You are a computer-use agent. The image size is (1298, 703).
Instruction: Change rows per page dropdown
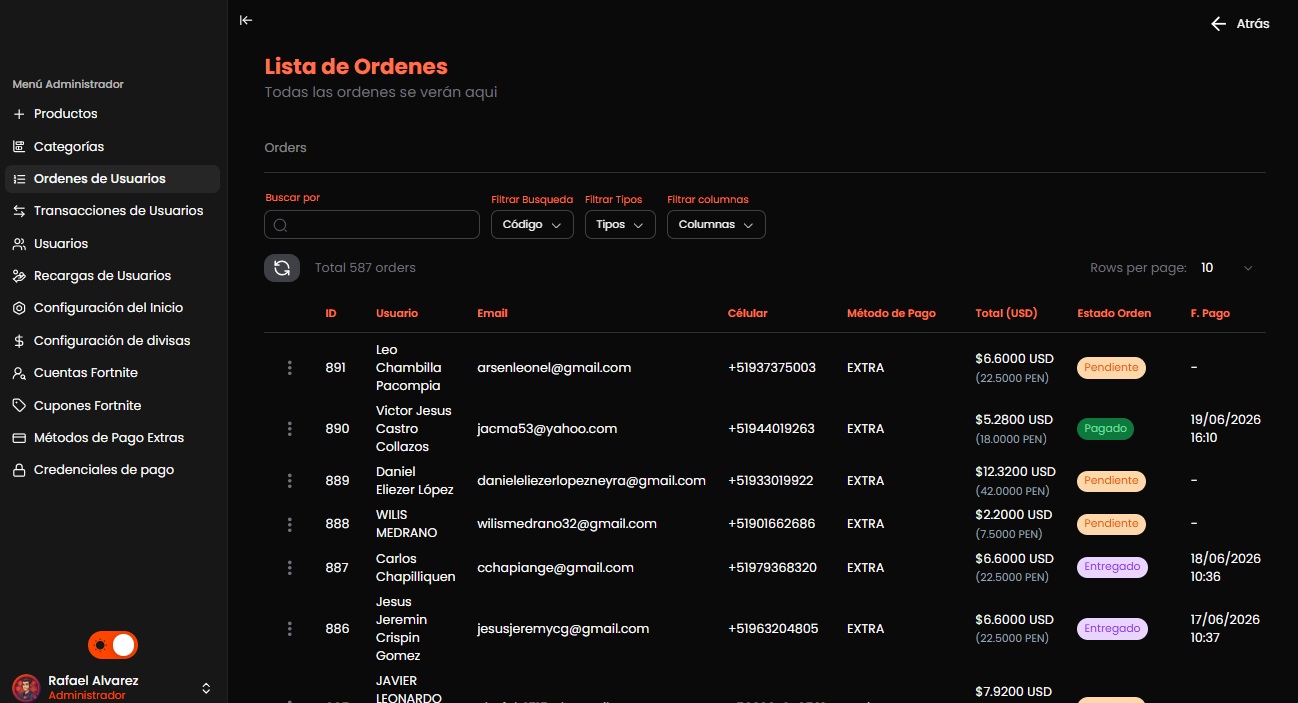click(x=1226, y=268)
